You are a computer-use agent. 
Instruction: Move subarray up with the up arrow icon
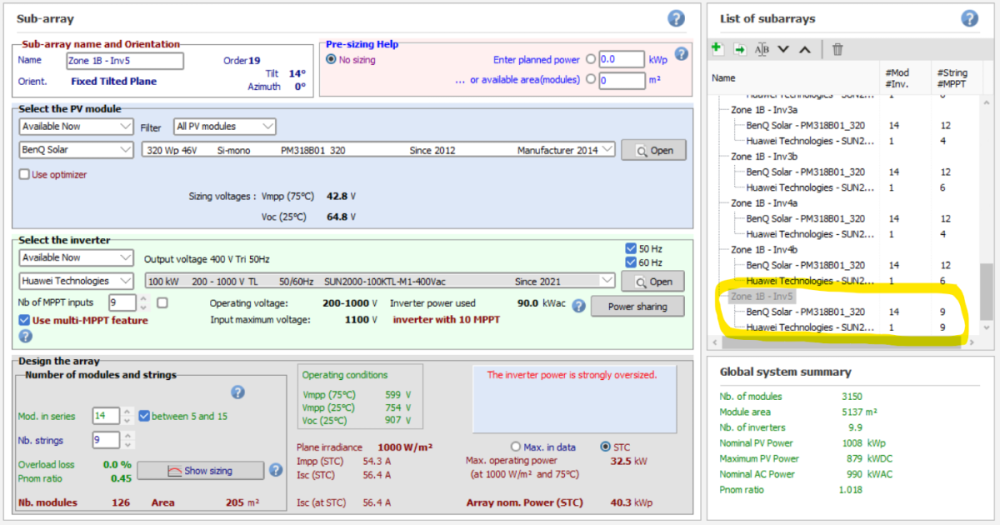pyautogui.click(x=805, y=49)
